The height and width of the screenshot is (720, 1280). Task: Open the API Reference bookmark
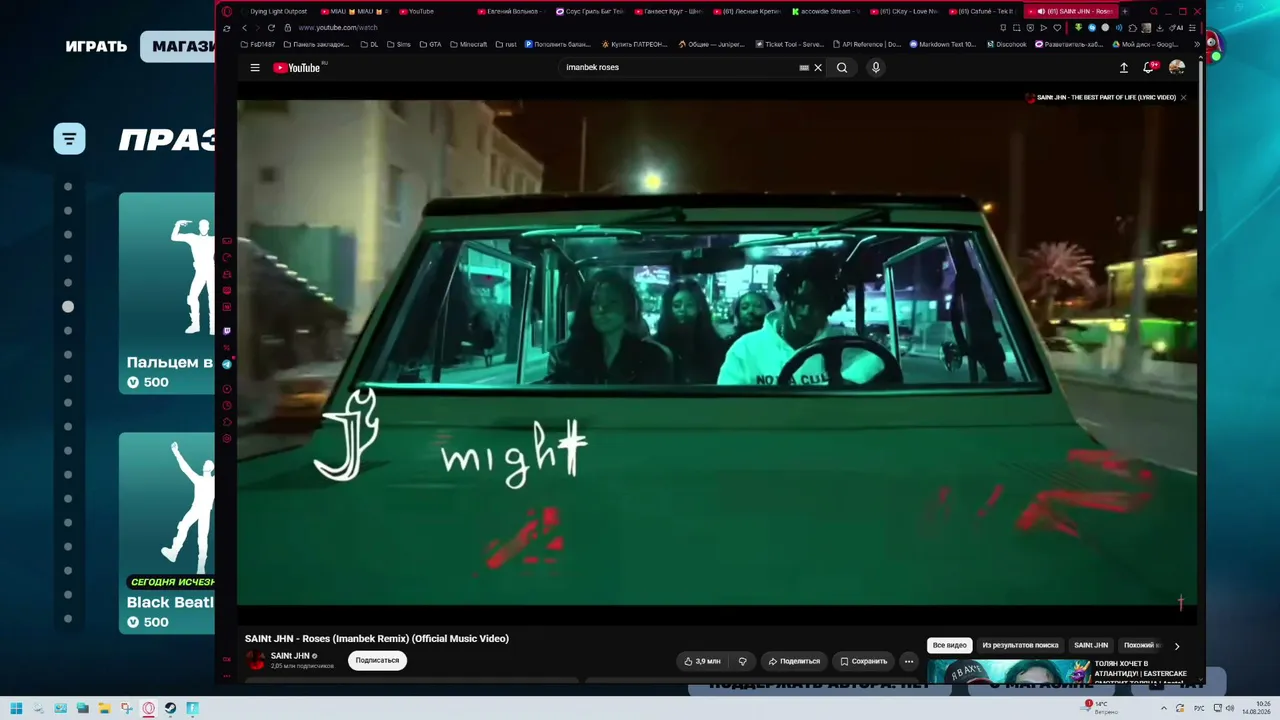(x=867, y=44)
